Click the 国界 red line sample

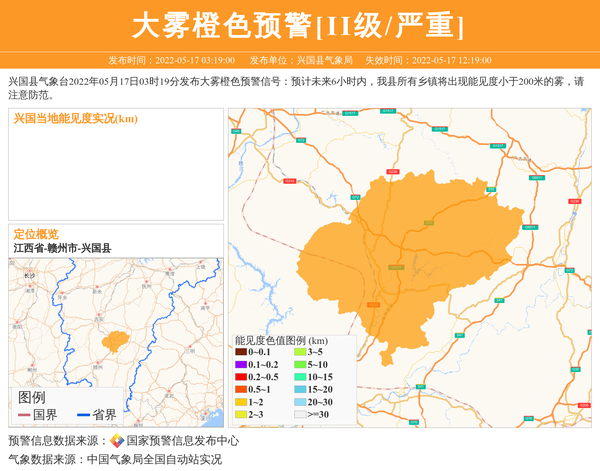click(24, 415)
